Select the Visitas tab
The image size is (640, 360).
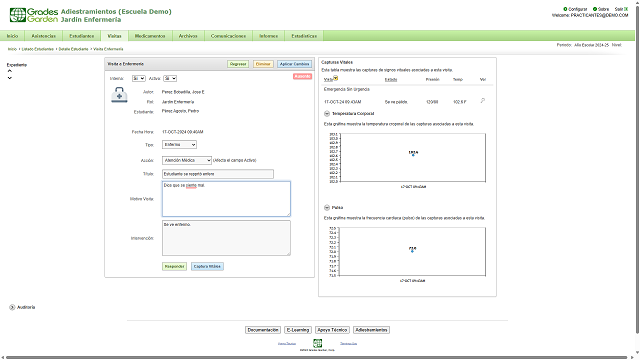(x=114, y=36)
